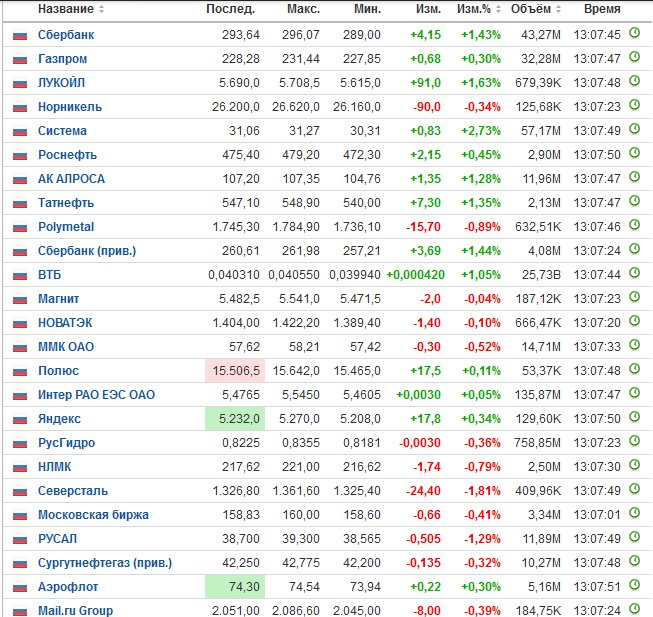
Task: Click the clock icon in Сбербанк row
Action: click(634, 33)
